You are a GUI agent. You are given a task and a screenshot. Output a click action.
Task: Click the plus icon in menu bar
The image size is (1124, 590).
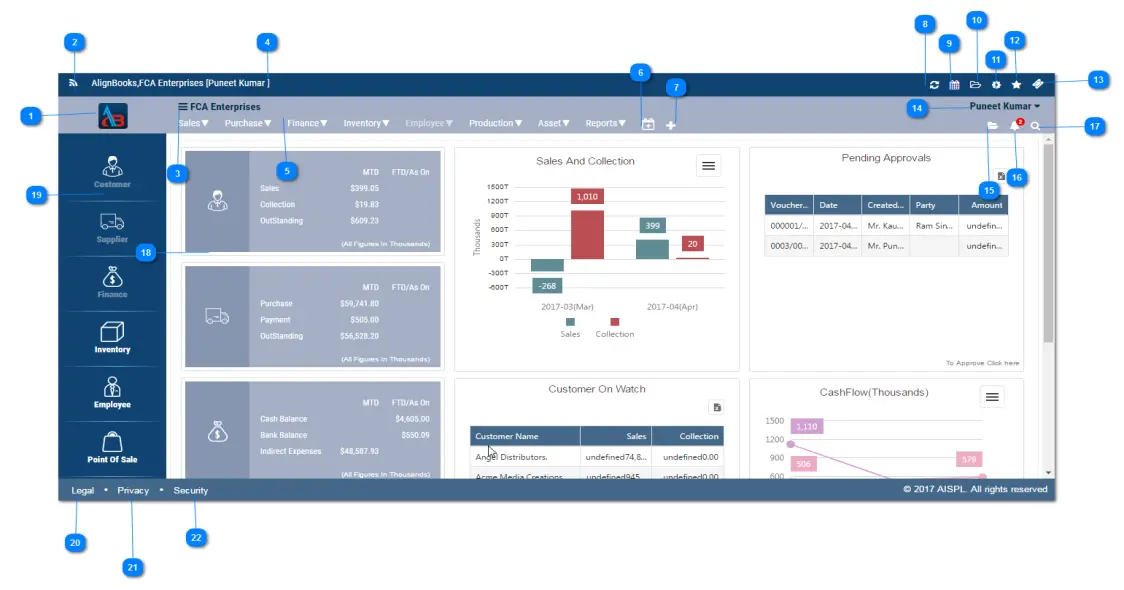pyautogui.click(x=670, y=125)
